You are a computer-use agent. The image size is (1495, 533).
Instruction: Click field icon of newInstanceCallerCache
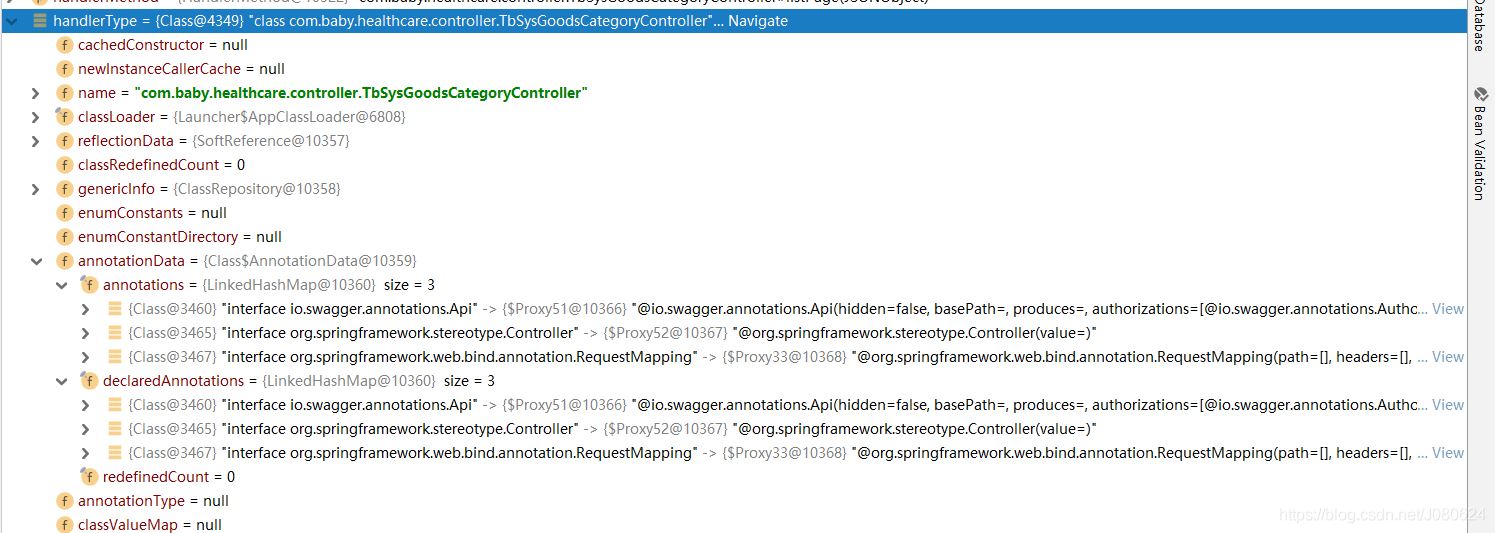click(65, 69)
